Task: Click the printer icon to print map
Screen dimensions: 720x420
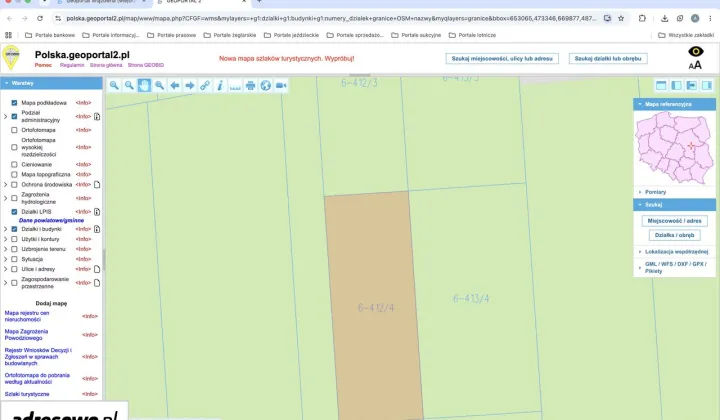Action: pyautogui.click(x=250, y=85)
